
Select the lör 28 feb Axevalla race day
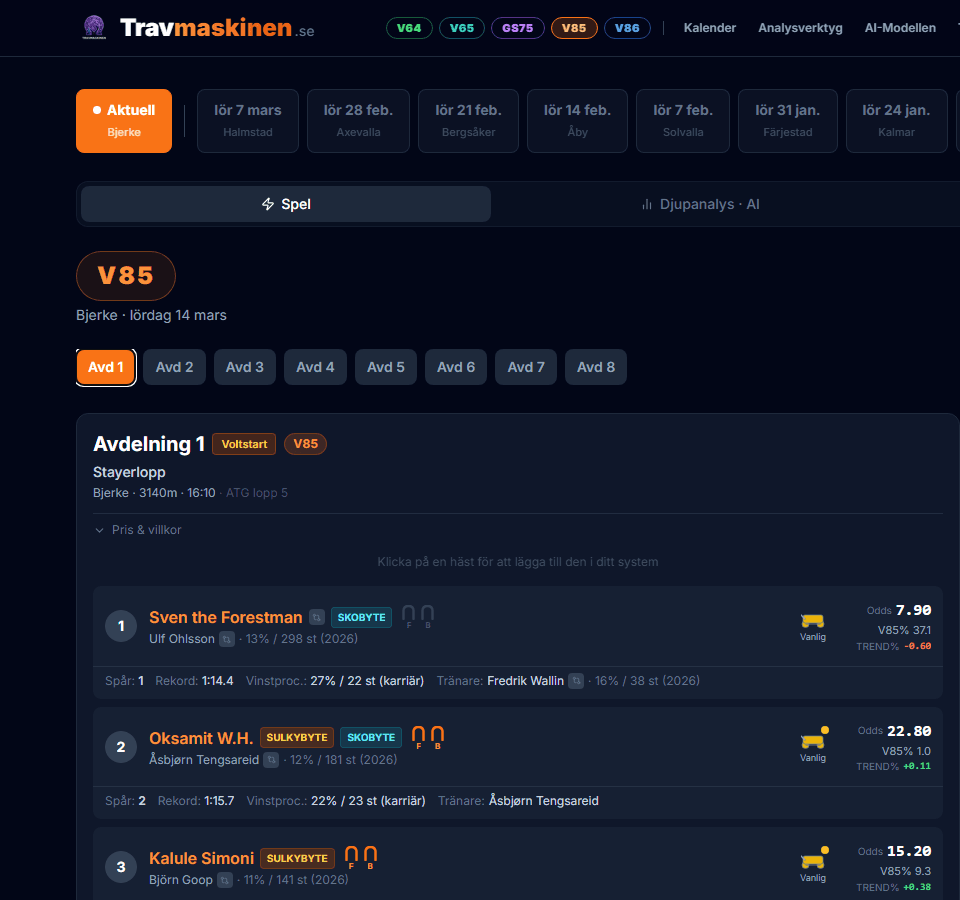[358, 120]
